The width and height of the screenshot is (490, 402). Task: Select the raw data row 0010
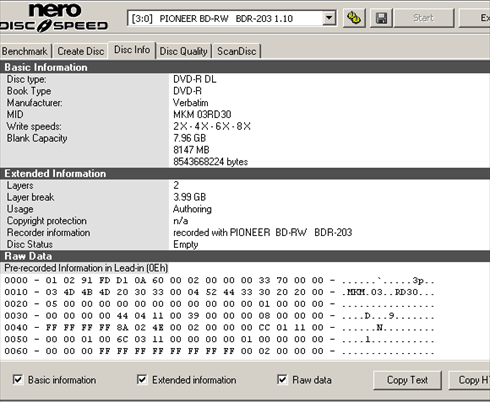219,292
